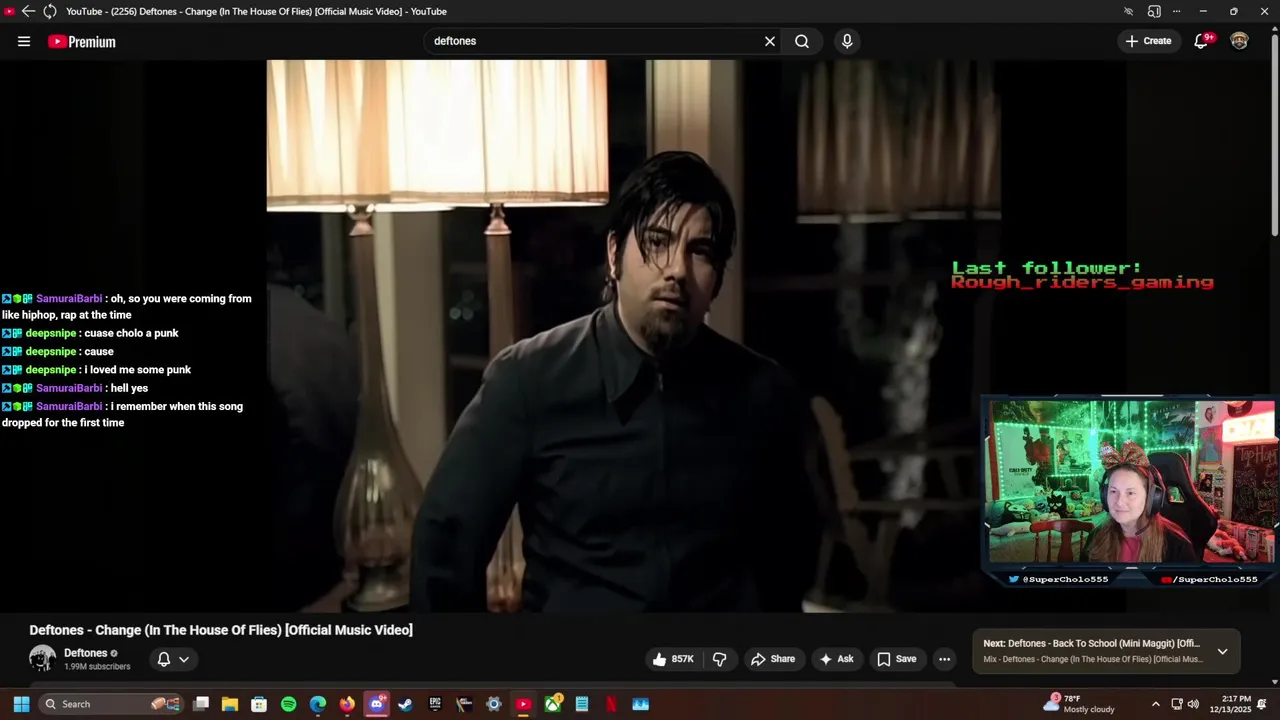The image size is (1280, 720).
Task: Open the app's three-dot title bar menu
Action: click(x=1176, y=11)
